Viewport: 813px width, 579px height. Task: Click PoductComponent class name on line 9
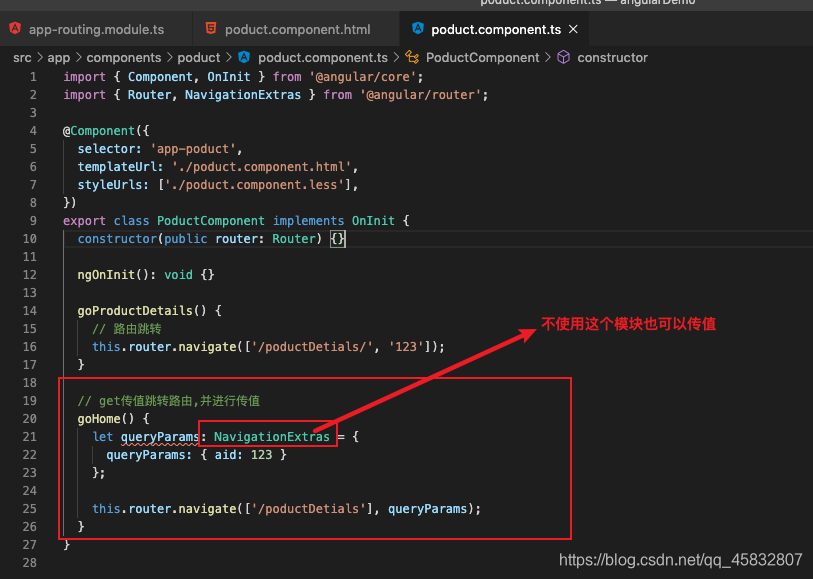click(x=211, y=221)
